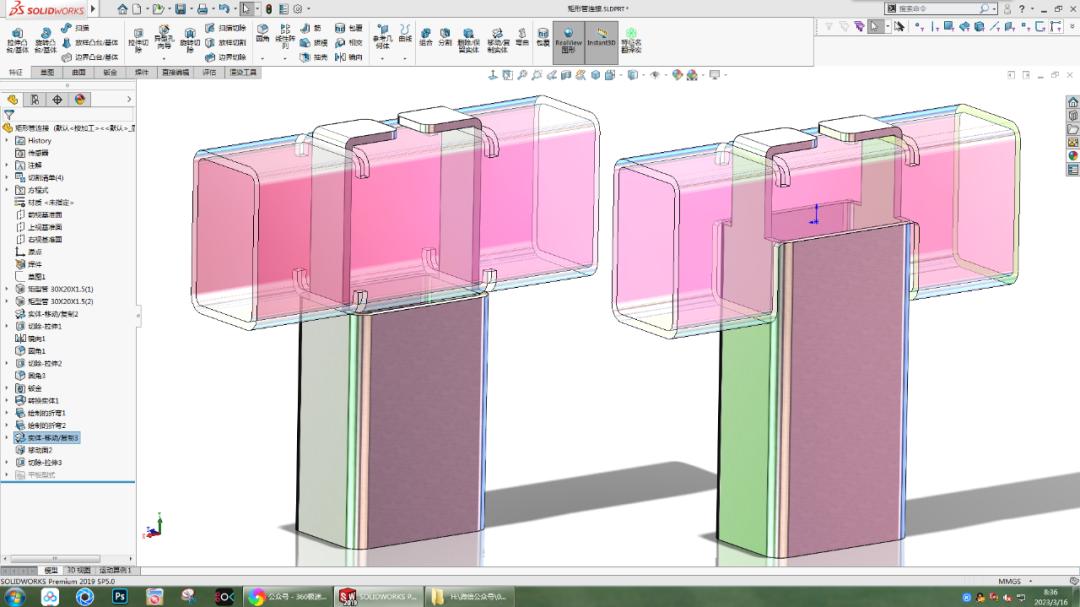Screen dimensions: 1080x607
Task: Toggle the RealView Graphics button
Action: coord(568,38)
